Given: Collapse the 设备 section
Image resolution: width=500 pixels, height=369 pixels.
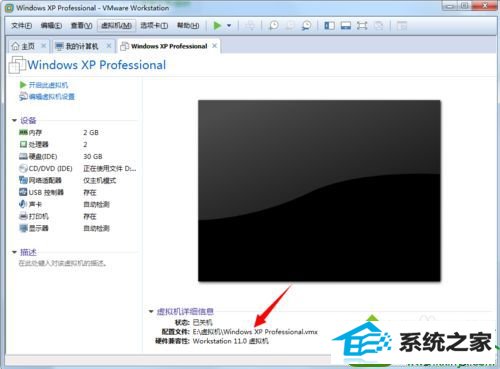Looking at the screenshot, I should (x=14, y=120).
